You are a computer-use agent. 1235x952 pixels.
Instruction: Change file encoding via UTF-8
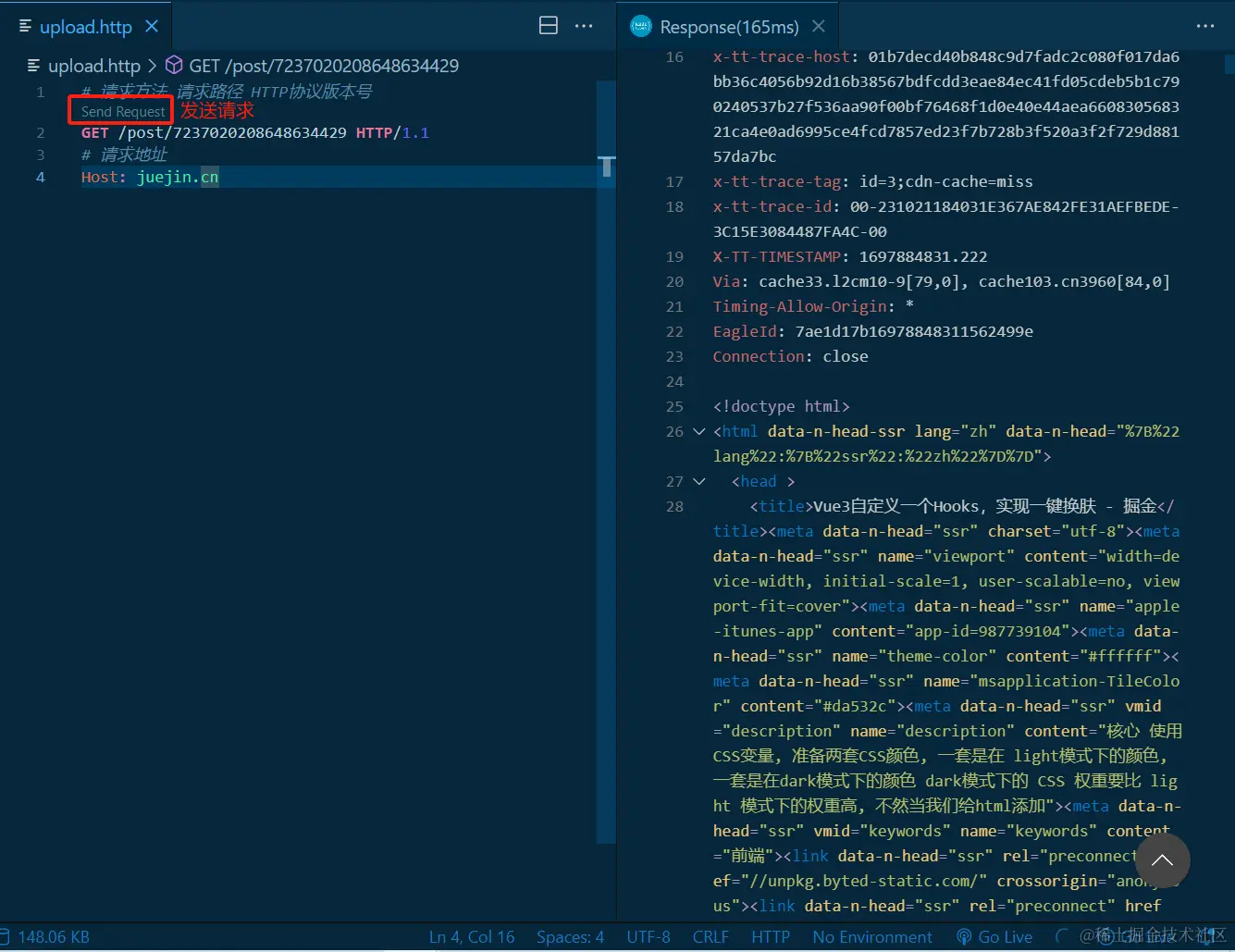coord(648,937)
